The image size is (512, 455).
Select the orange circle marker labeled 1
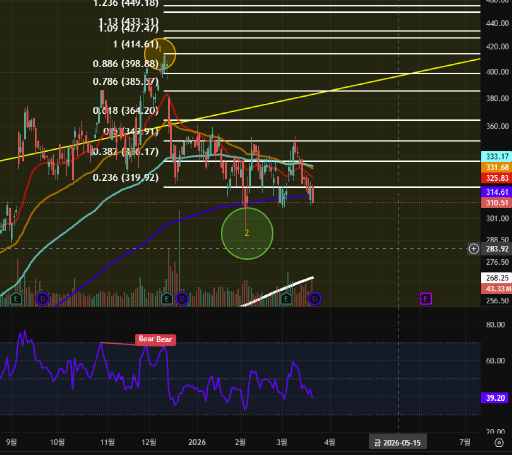click(160, 54)
